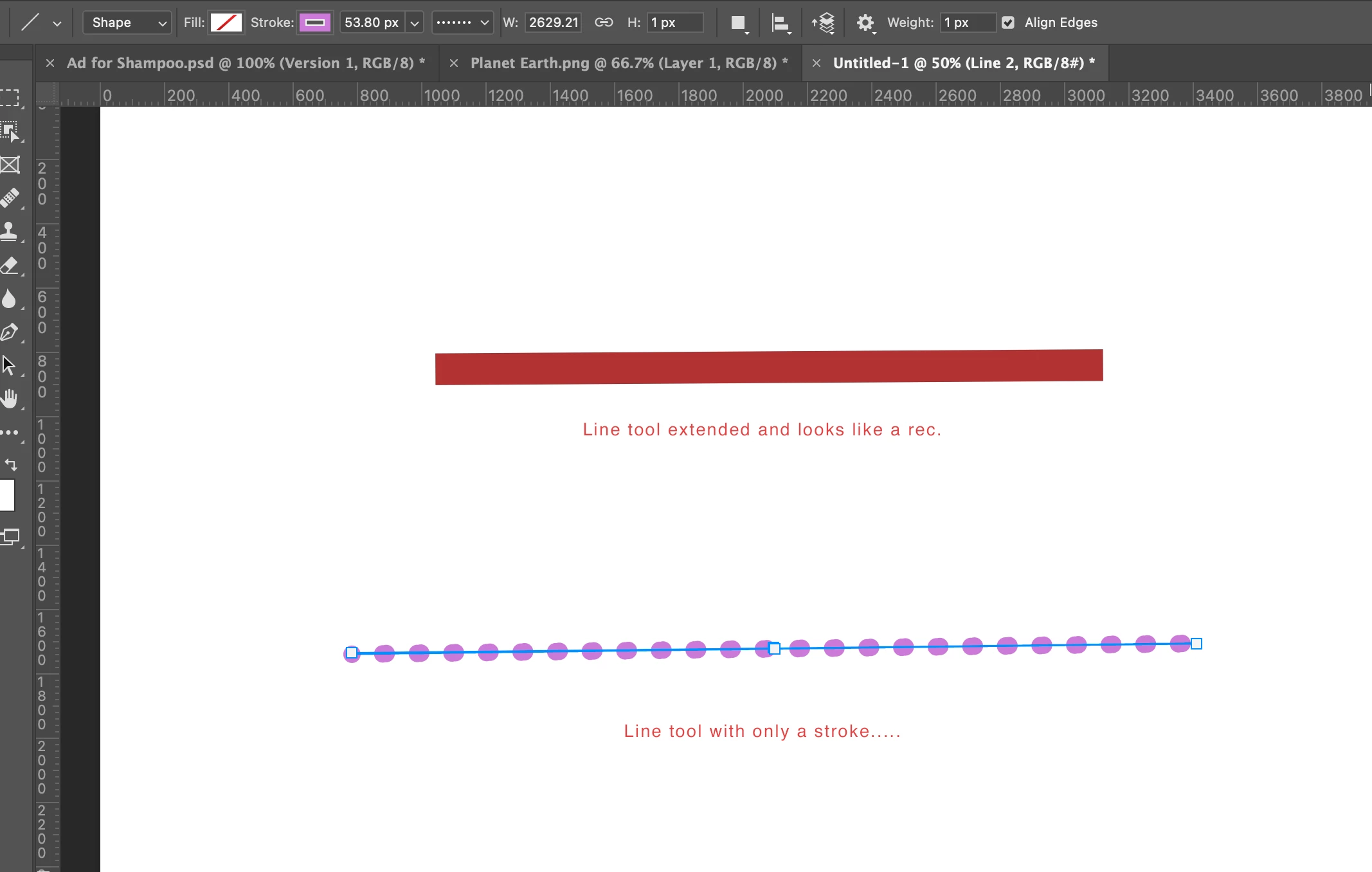
Task: Click the purple Stroke color swatch
Action: pyautogui.click(x=315, y=23)
